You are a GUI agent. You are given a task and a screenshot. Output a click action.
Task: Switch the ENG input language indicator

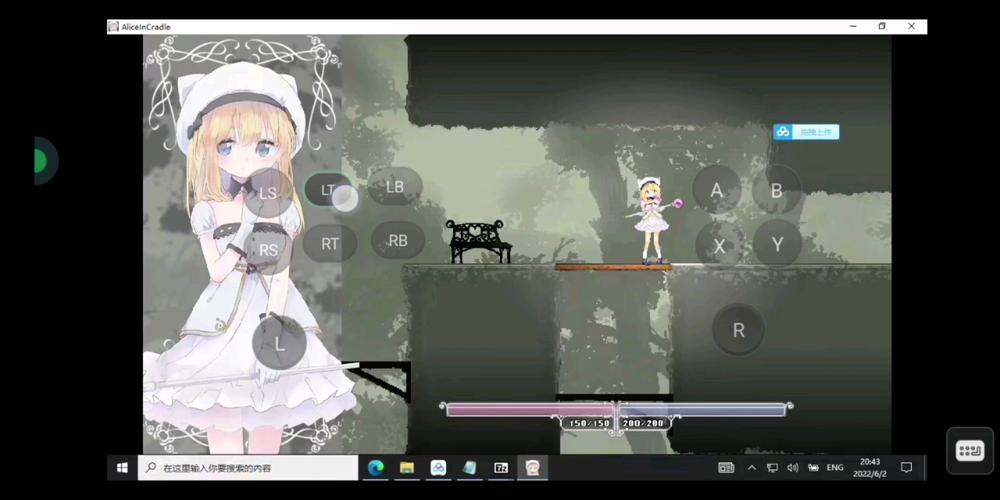(834, 467)
